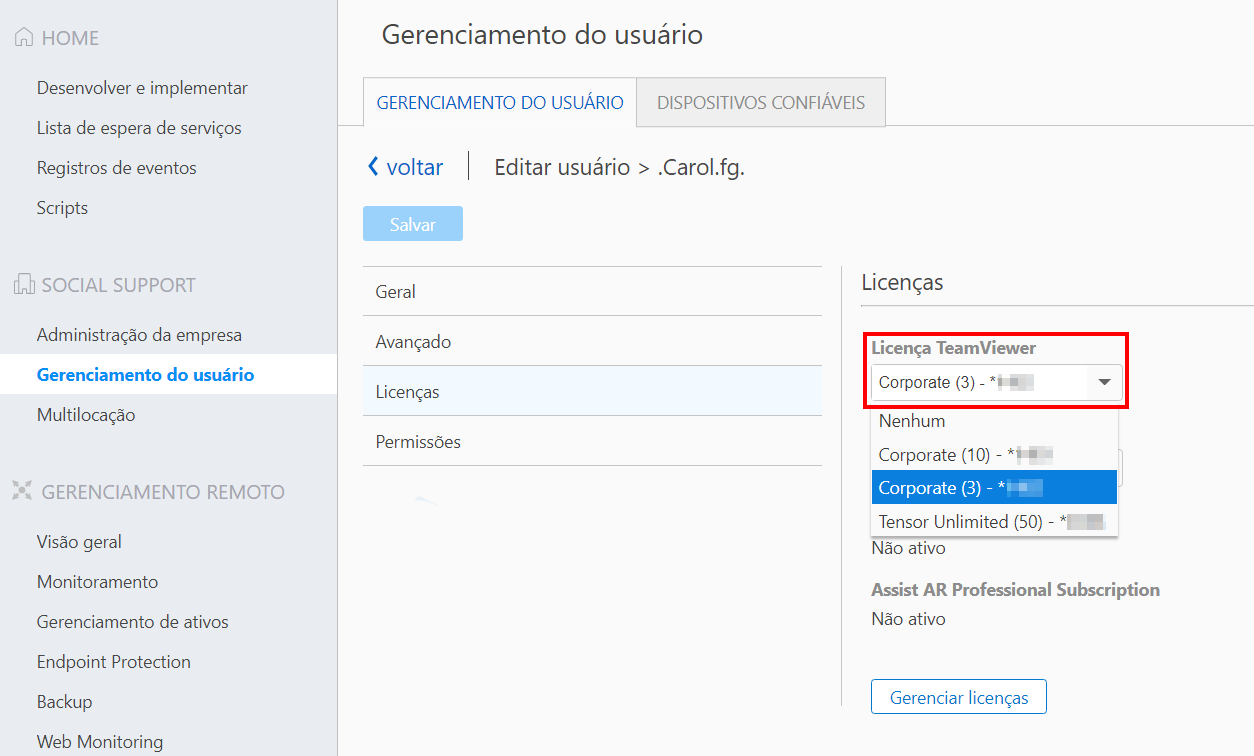Image resolution: width=1254 pixels, height=756 pixels.
Task: Click the GERENCIAMENTO REMOTO section heading
Action: coord(163,492)
